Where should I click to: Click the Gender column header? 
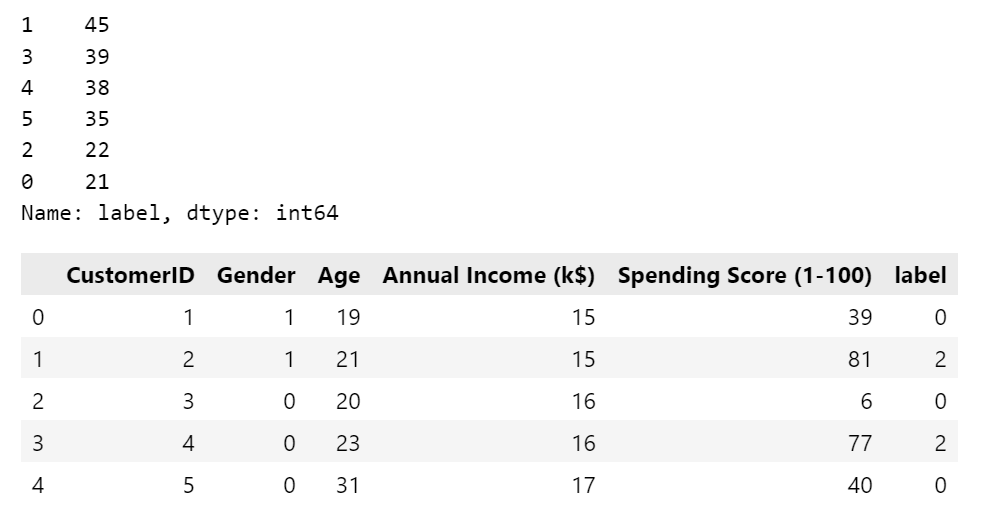[x=256, y=275]
